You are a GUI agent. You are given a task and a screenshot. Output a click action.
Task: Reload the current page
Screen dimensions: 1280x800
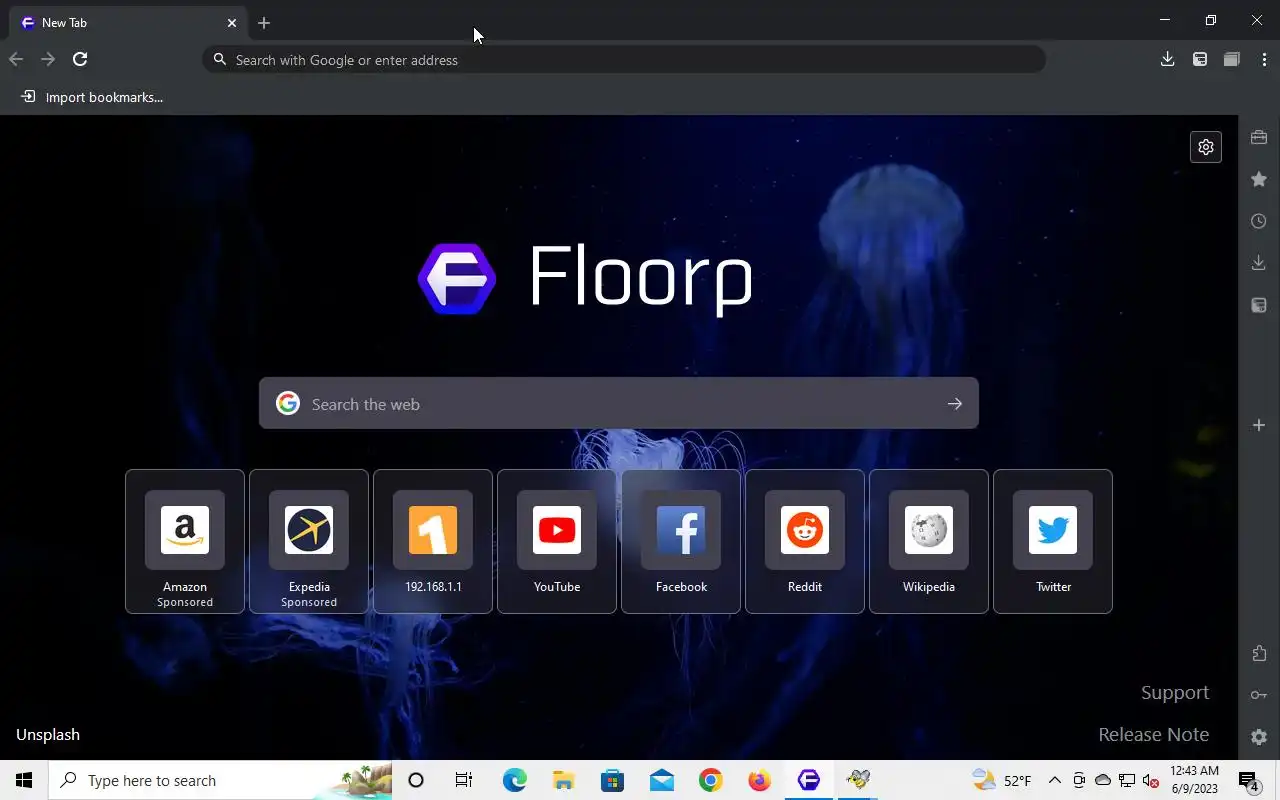tap(80, 59)
